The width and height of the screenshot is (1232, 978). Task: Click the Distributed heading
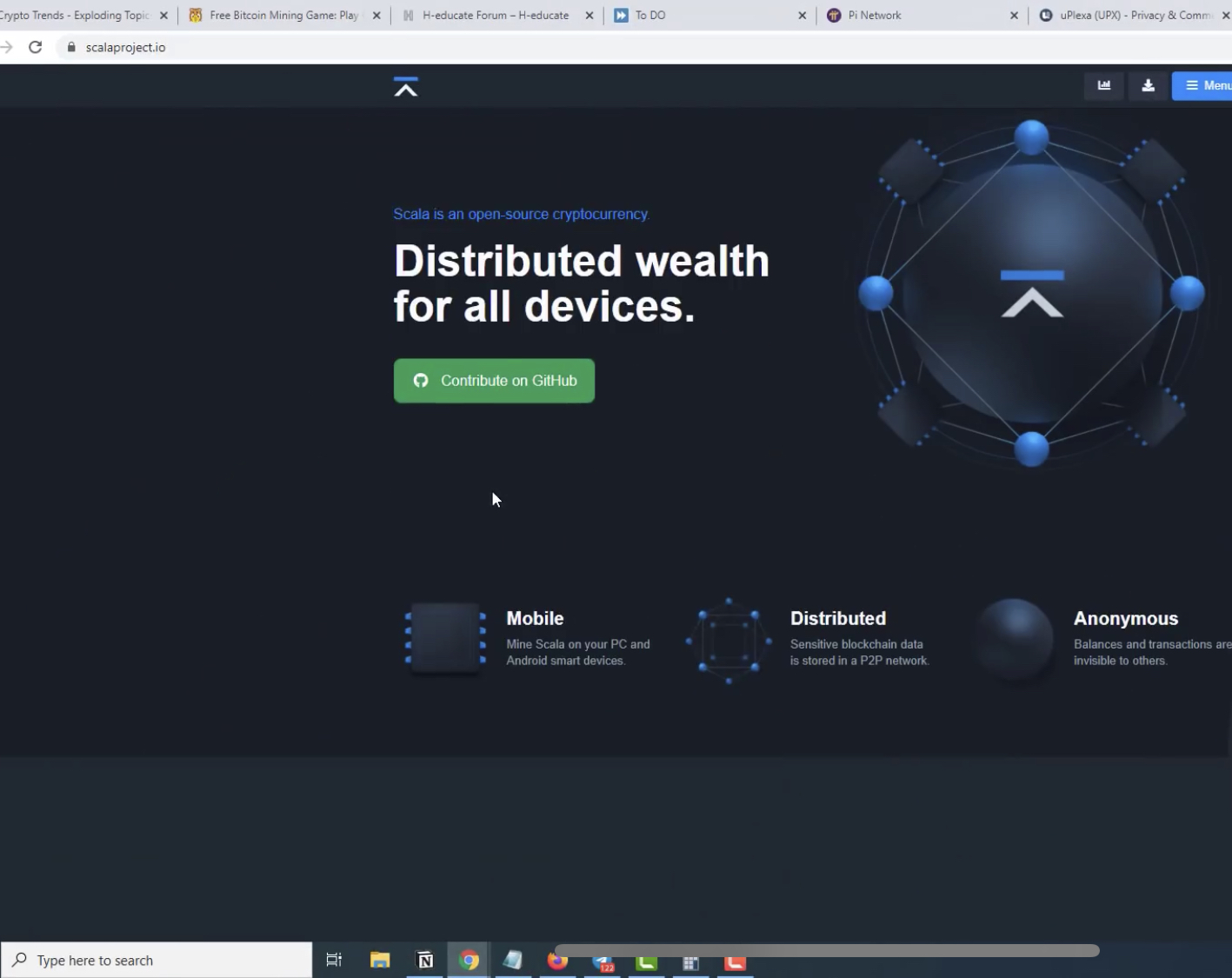coord(837,618)
